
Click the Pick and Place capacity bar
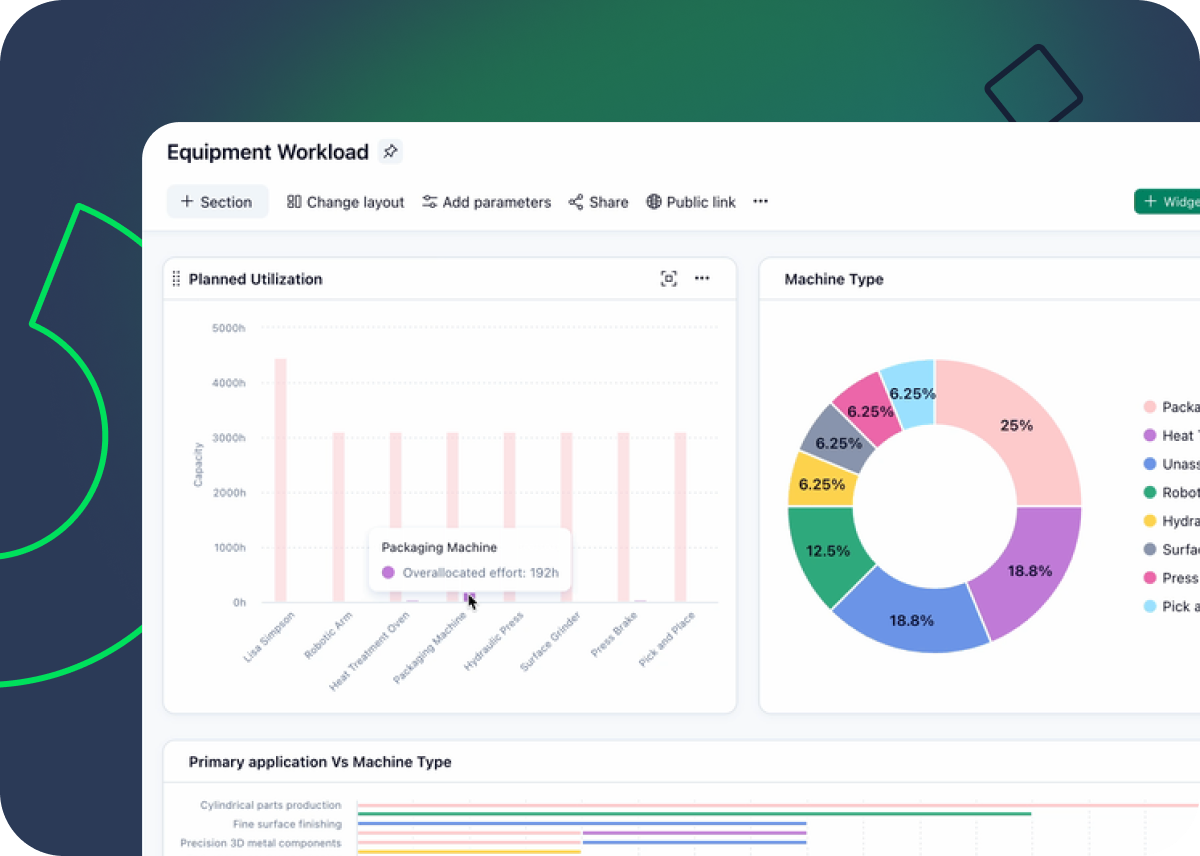point(680,517)
